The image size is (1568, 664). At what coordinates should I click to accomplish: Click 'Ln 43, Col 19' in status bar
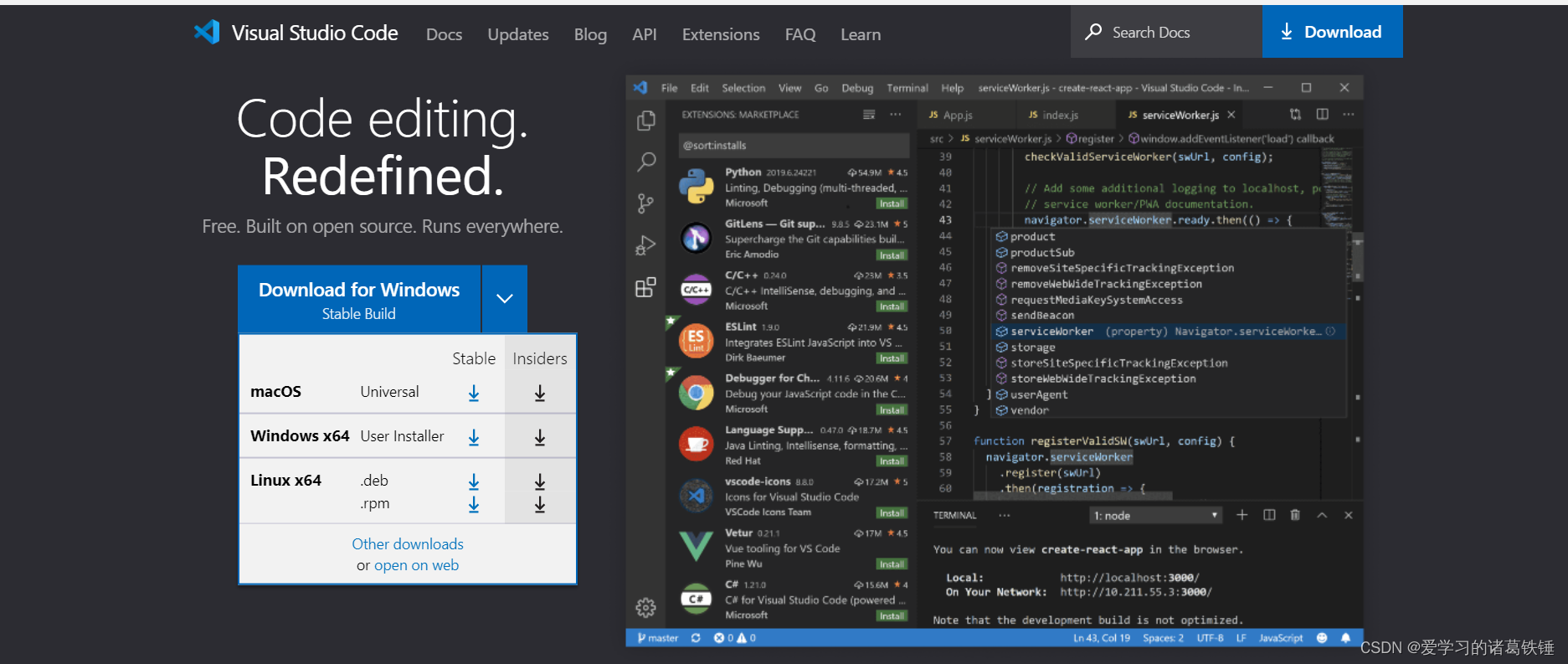(x=1102, y=638)
